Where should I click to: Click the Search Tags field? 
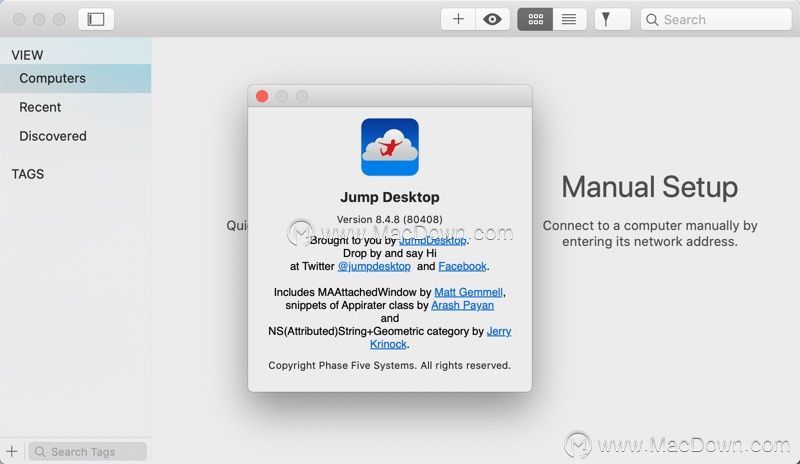click(x=88, y=452)
